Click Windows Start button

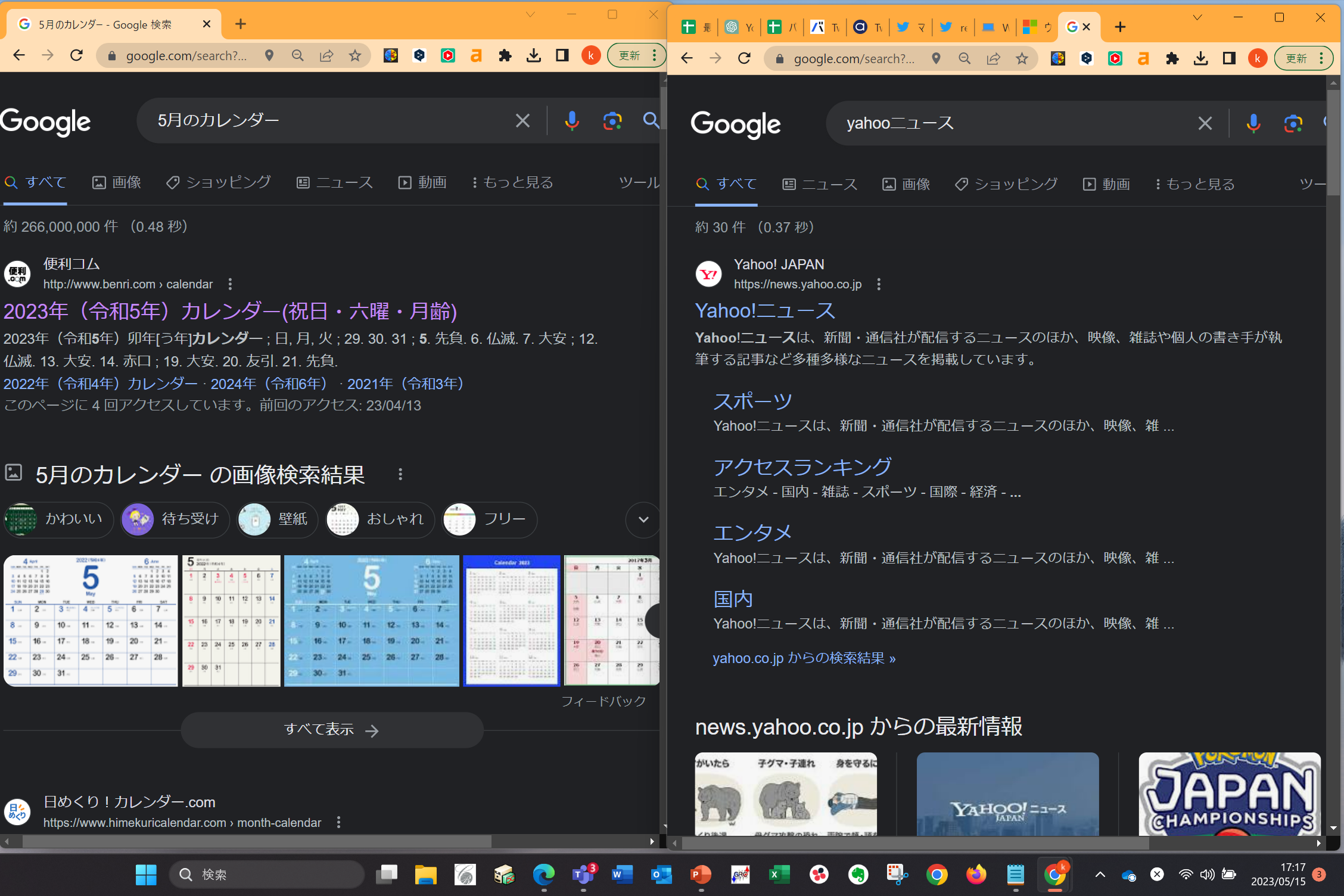click(146, 874)
